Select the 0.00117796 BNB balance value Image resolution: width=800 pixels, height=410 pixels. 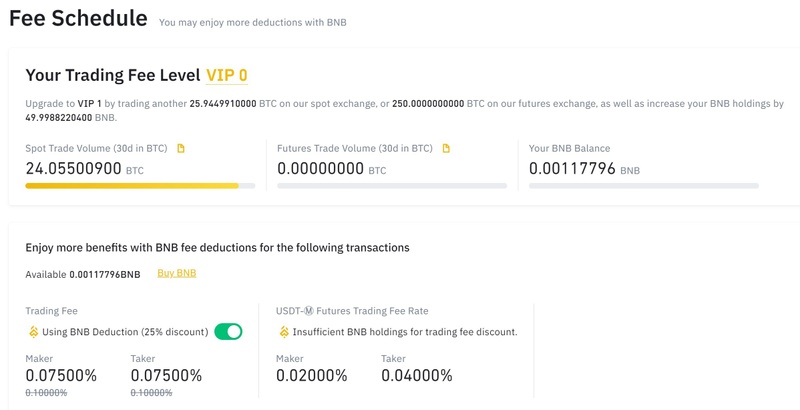coord(584,168)
